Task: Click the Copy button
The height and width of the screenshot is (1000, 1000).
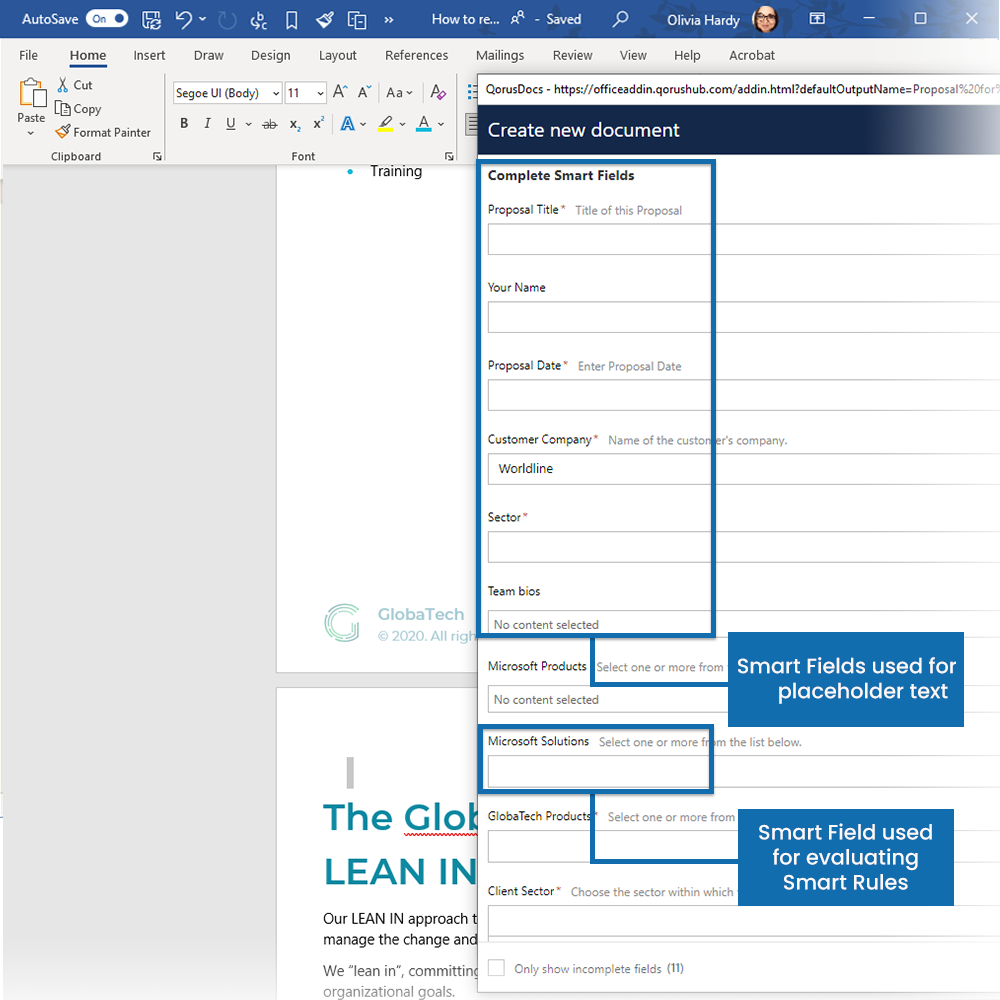Action: tap(78, 109)
